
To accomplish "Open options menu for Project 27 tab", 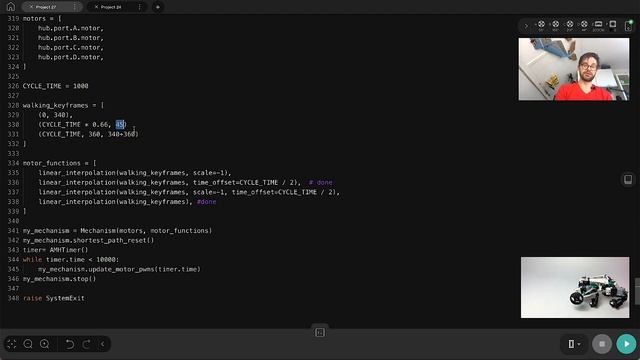I will click(x=74, y=7).
